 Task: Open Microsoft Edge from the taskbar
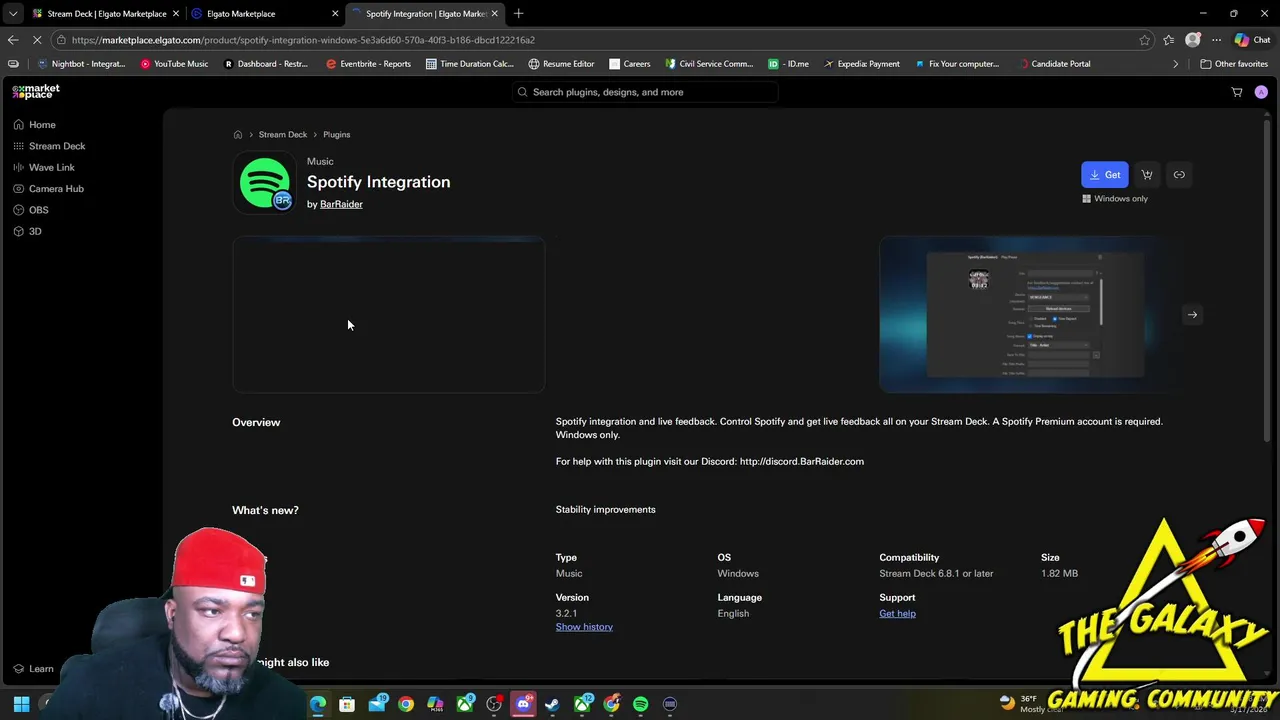pyautogui.click(x=318, y=704)
